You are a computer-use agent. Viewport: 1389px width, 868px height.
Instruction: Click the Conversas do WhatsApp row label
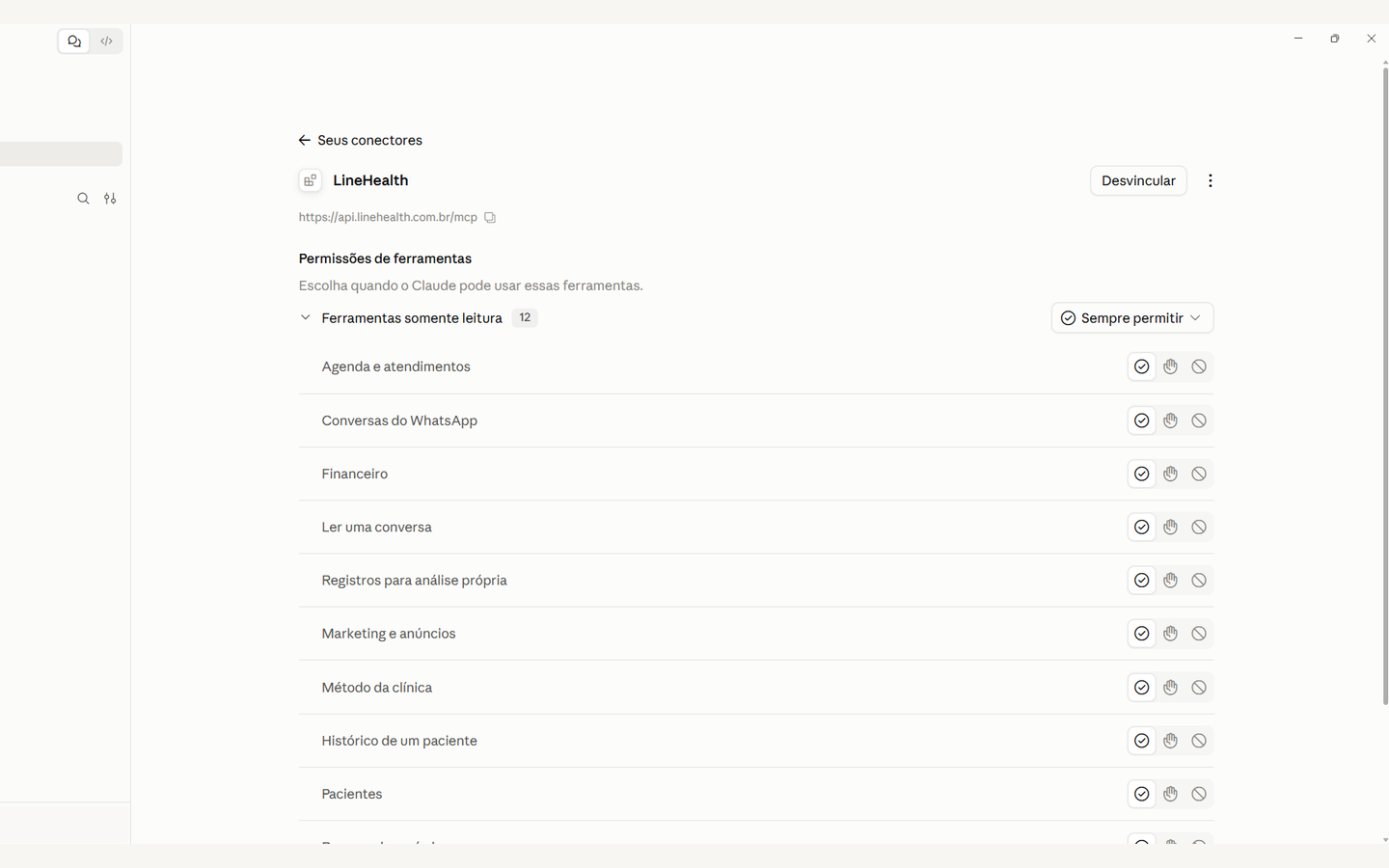tap(399, 420)
